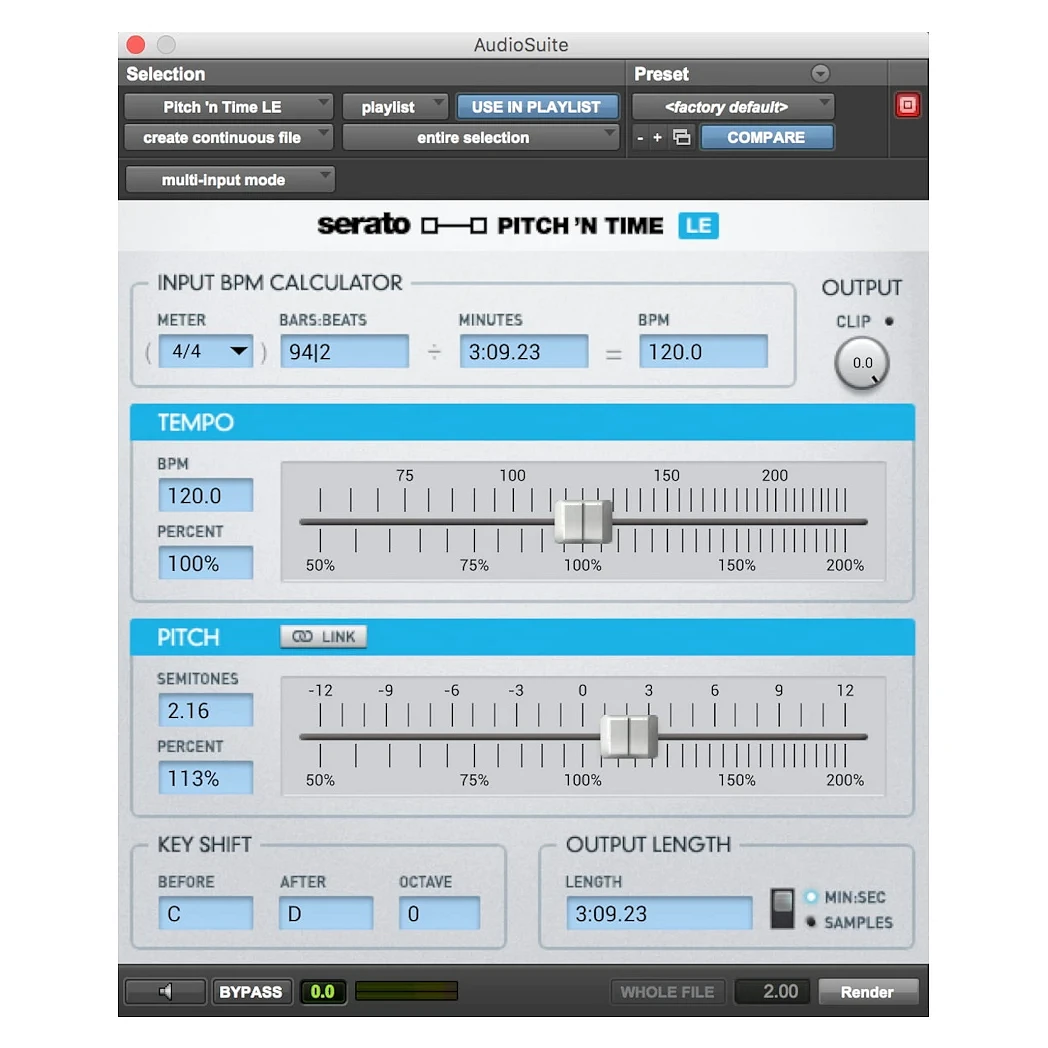Image resolution: width=1048 pixels, height=1048 pixels.
Task: Open the 4/4 METER dropdown
Action: (205, 351)
